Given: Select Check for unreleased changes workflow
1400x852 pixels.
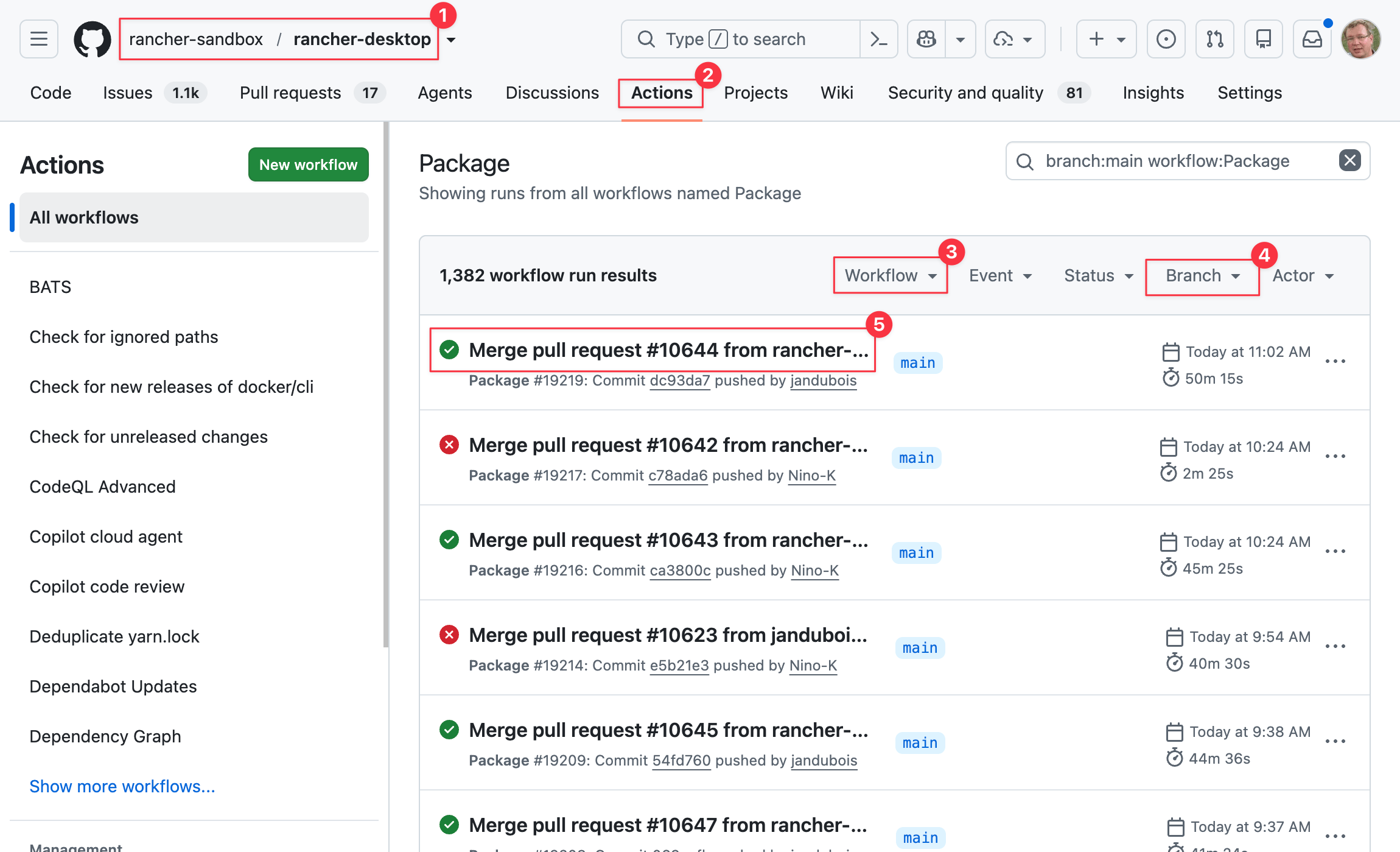Looking at the screenshot, I should [194, 437].
